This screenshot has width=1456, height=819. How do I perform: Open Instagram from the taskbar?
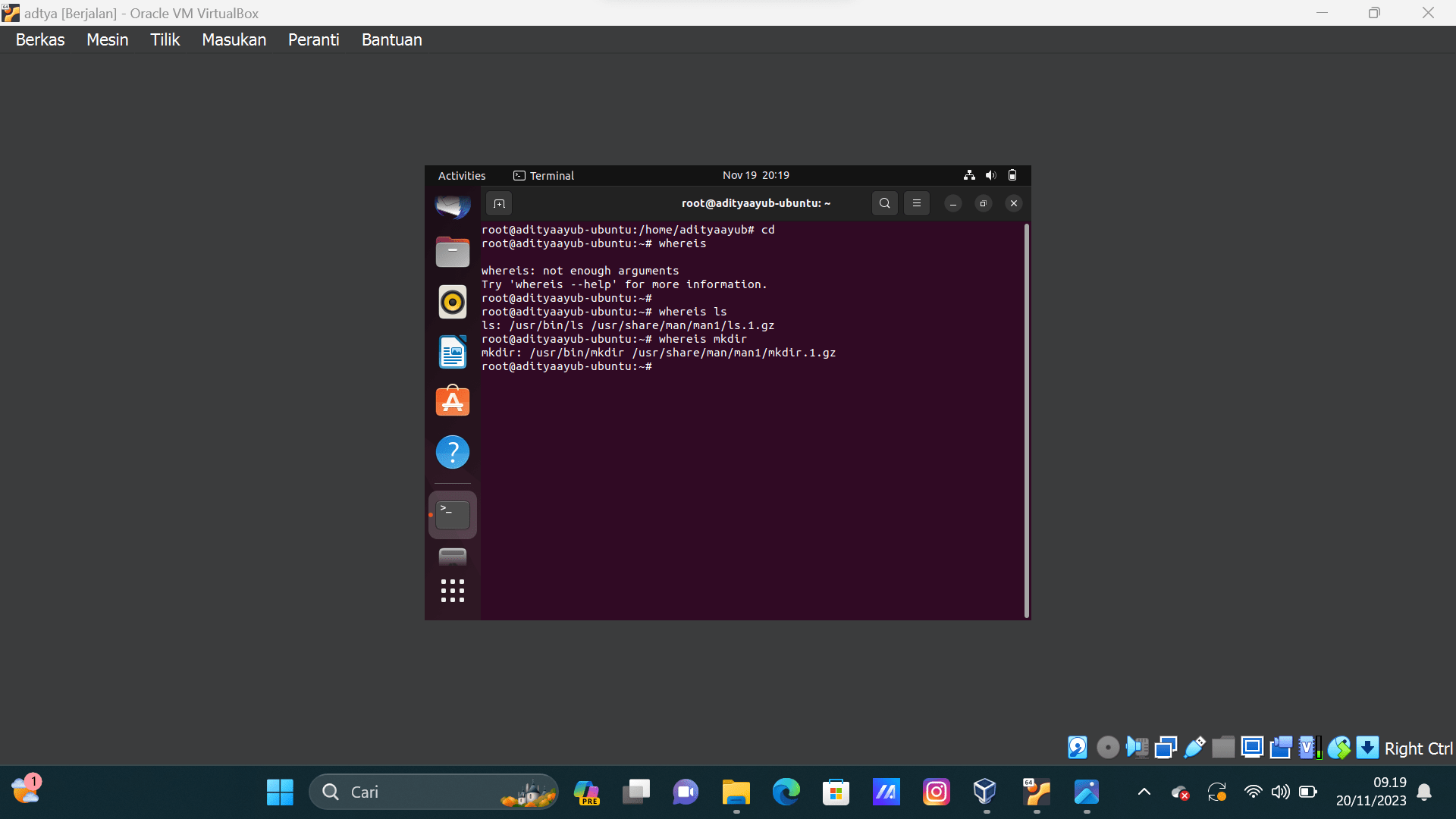[x=936, y=792]
